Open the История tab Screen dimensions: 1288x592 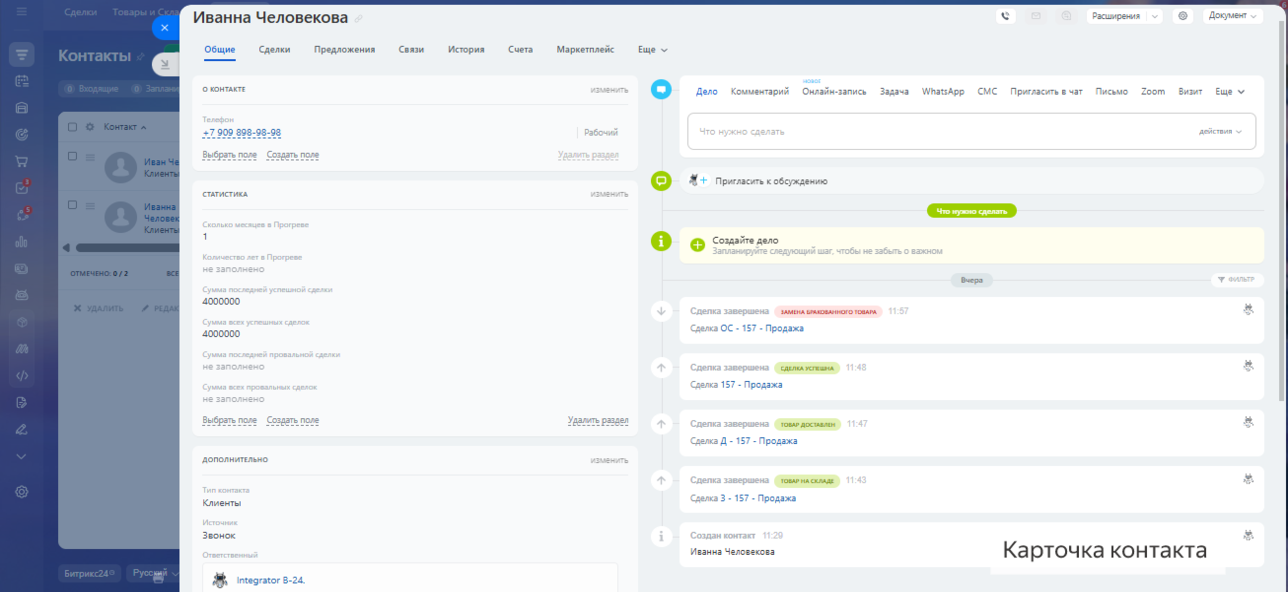pyautogui.click(x=466, y=49)
